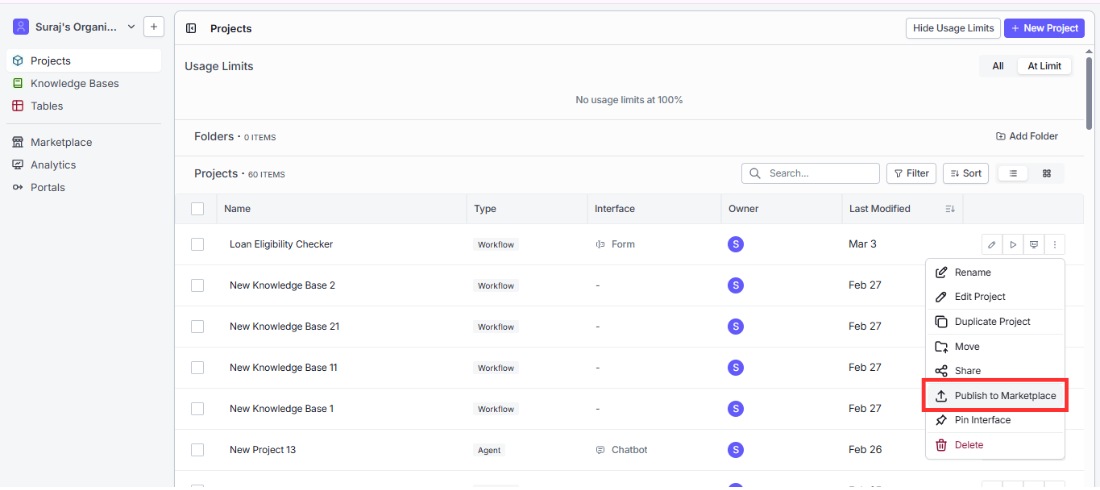Screen dimensions: 1100x490
Task: Check the New Knowledge Base 21 row checkbox
Action: pyautogui.click(x=198, y=326)
